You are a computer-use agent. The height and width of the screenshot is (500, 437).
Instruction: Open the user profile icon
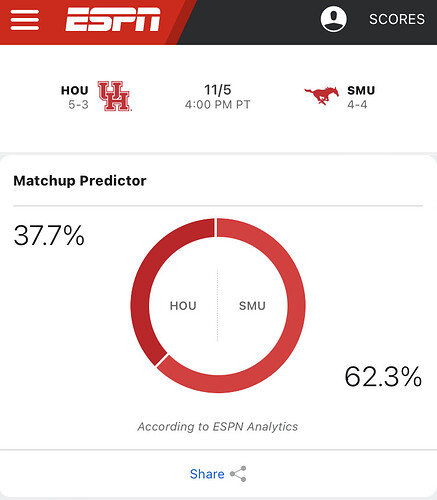pyautogui.click(x=333, y=19)
